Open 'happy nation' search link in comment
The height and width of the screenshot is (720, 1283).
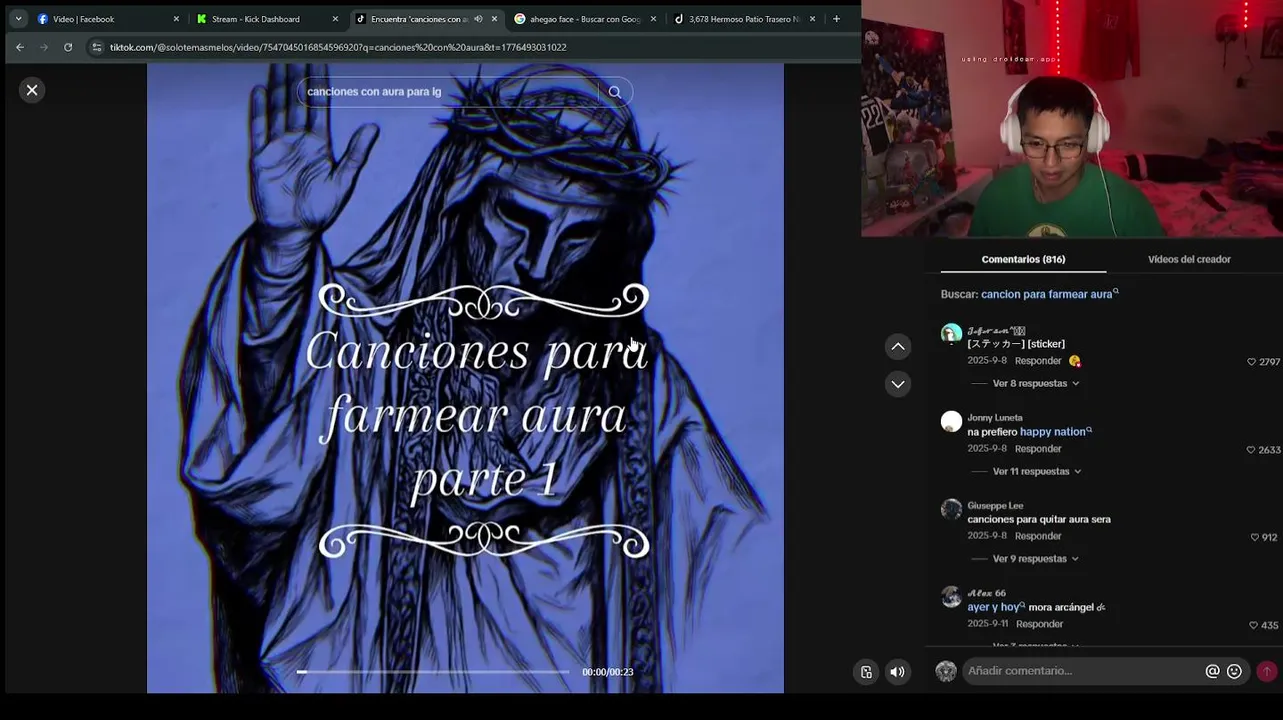(1055, 432)
